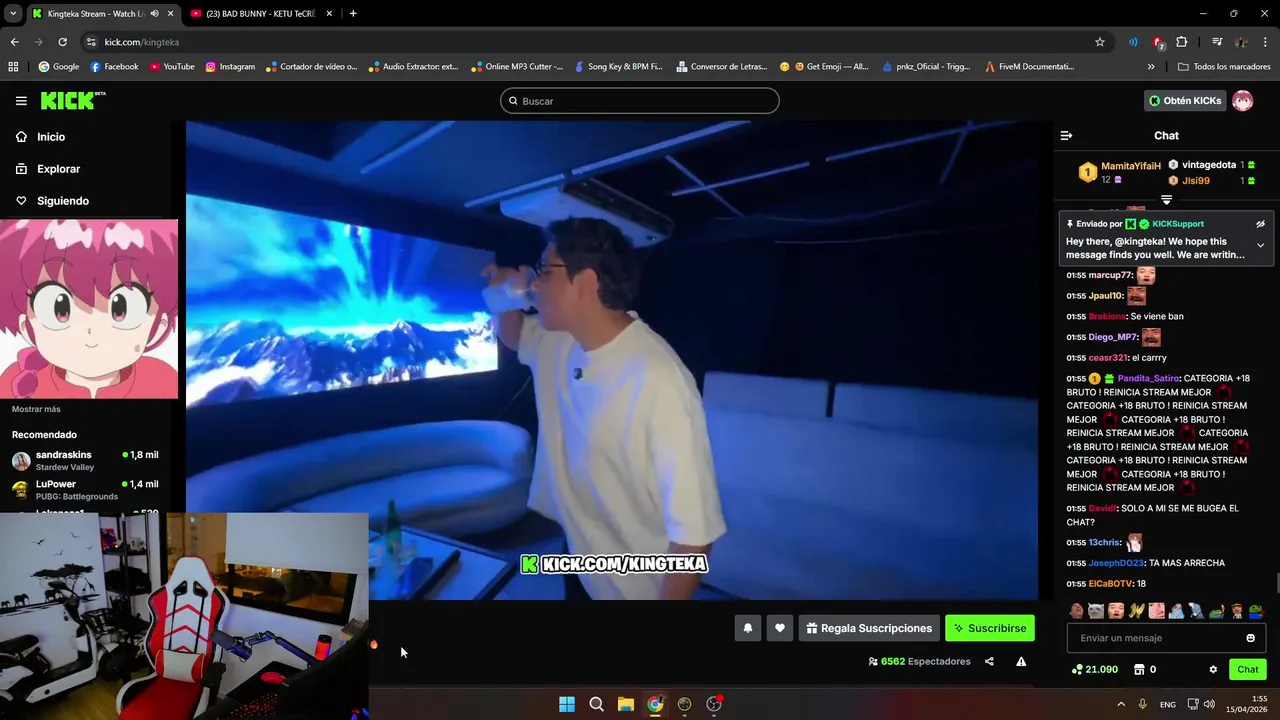1280x720 pixels.
Task: Open the tab search dropdown
Action: pyautogui.click(x=12, y=14)
